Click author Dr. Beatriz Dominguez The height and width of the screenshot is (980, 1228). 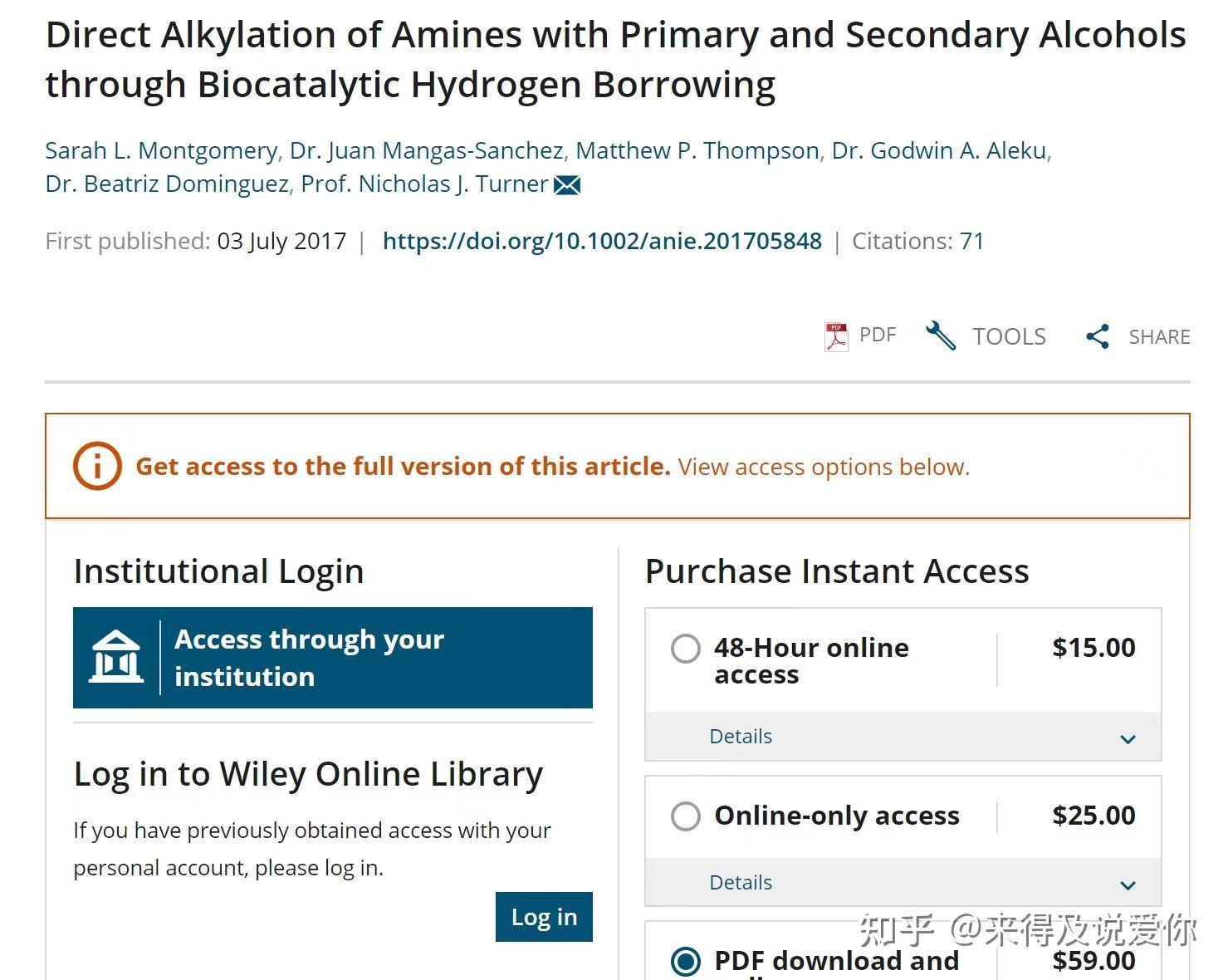click(167, 184)
